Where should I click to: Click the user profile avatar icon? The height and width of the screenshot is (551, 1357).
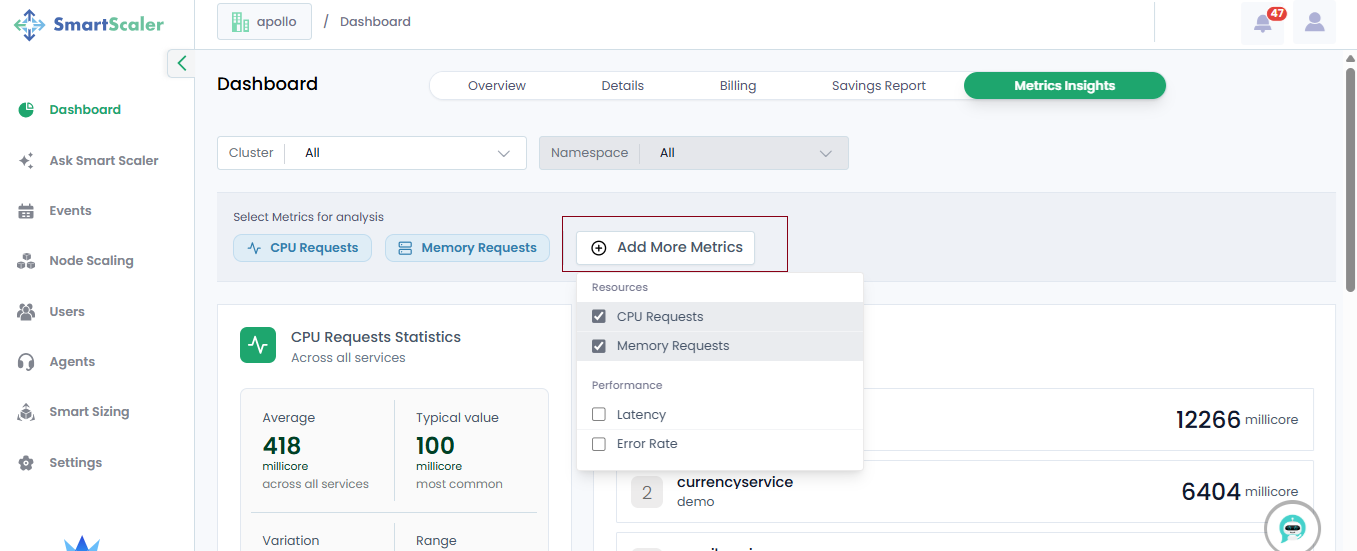point(1314,22)
